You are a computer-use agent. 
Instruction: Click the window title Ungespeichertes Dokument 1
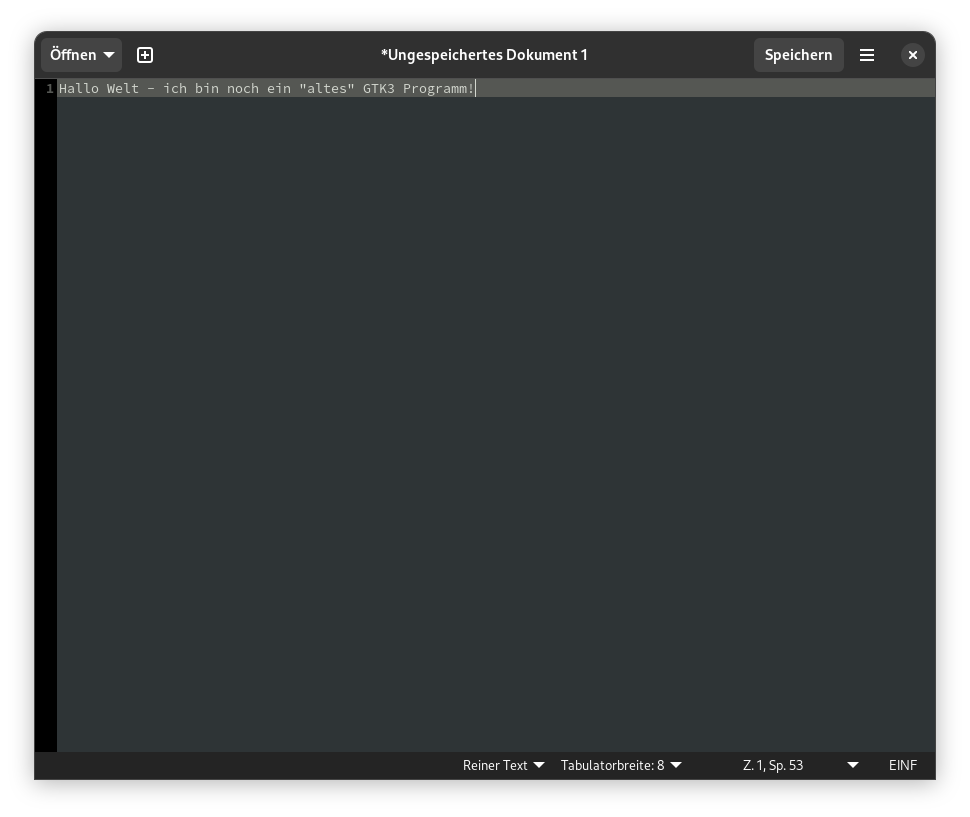point(484,55)
